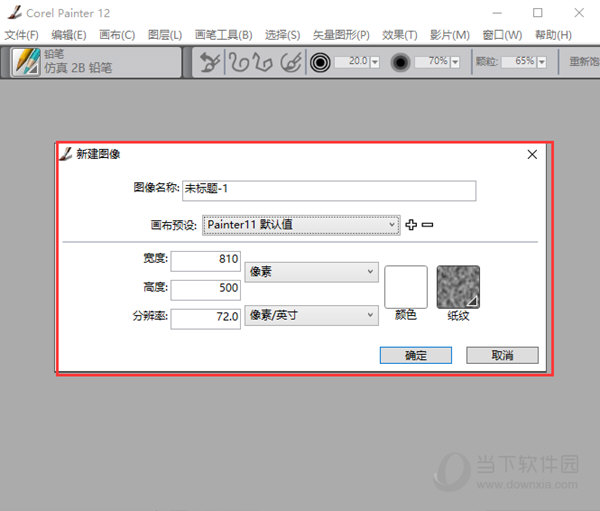
Task: Open the 画布(C) menu
Action: tap(117, 35)
